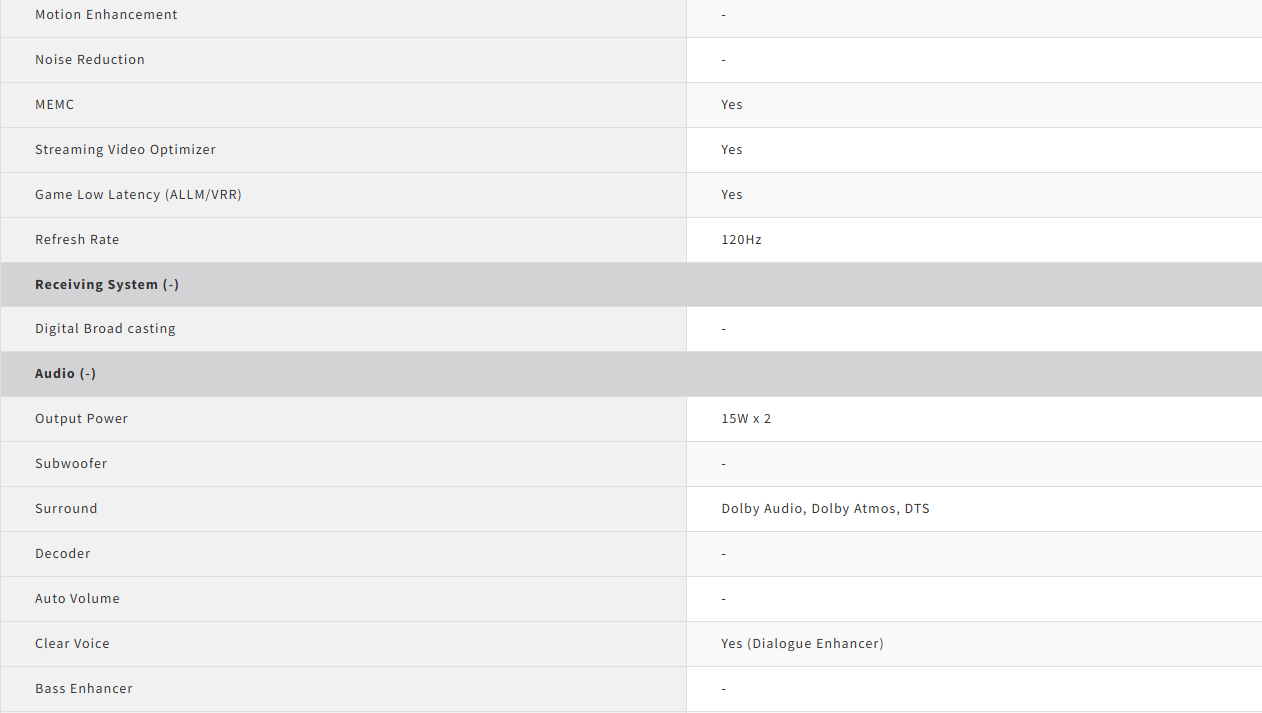Select the Noise Reduction row label

[x=90, y=60]
